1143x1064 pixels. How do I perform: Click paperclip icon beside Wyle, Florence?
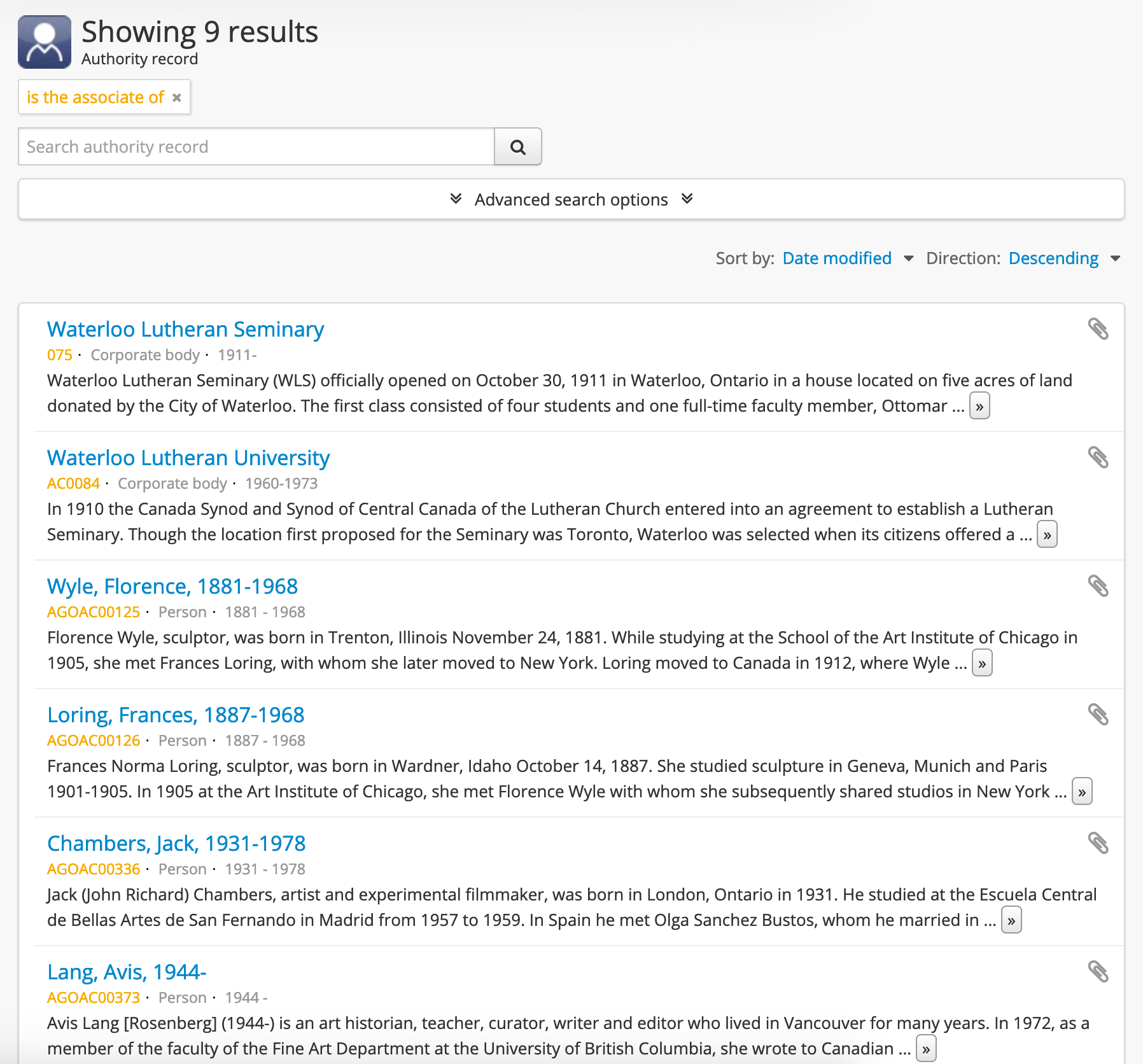point(1098,586)
